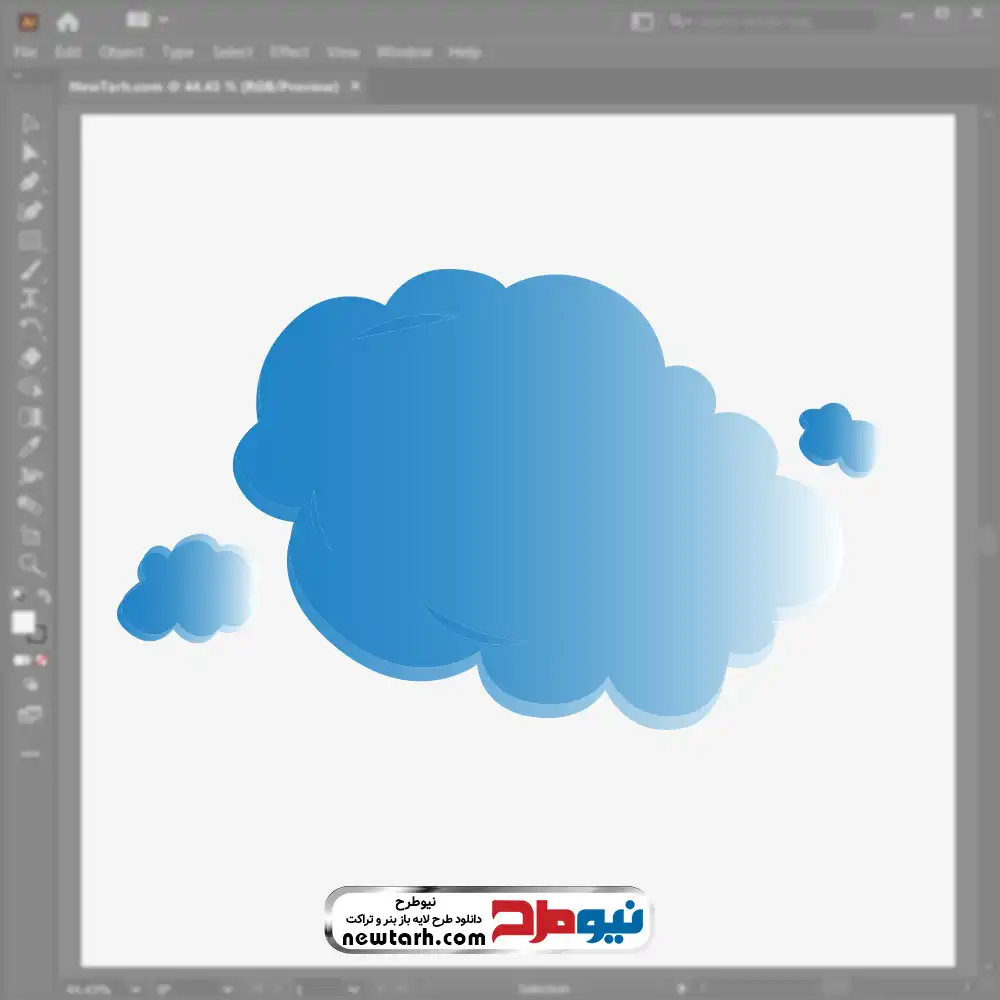Activate the Type tool
1000x1000 pixels.
pyautogui.click(x=30, y=299)
